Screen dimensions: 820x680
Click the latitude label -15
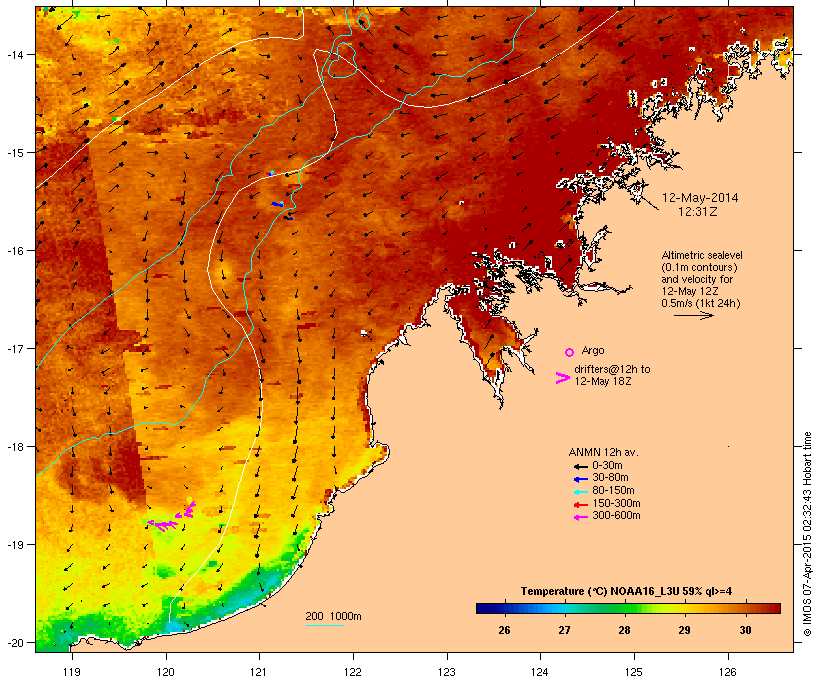pos(14,153)
